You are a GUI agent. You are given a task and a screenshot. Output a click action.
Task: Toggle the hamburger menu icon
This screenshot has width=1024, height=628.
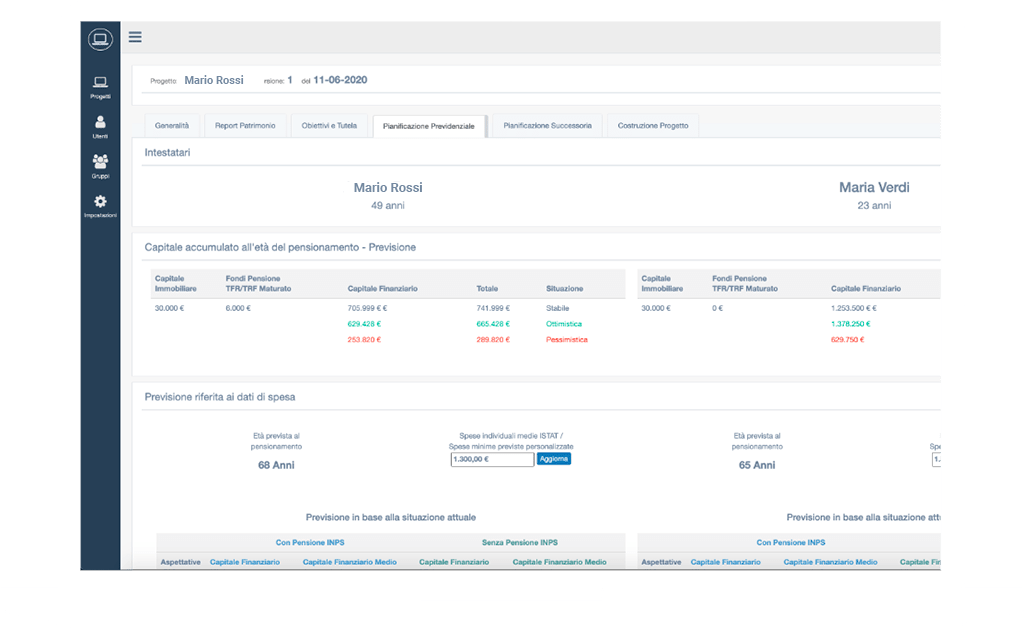point(135,37)
